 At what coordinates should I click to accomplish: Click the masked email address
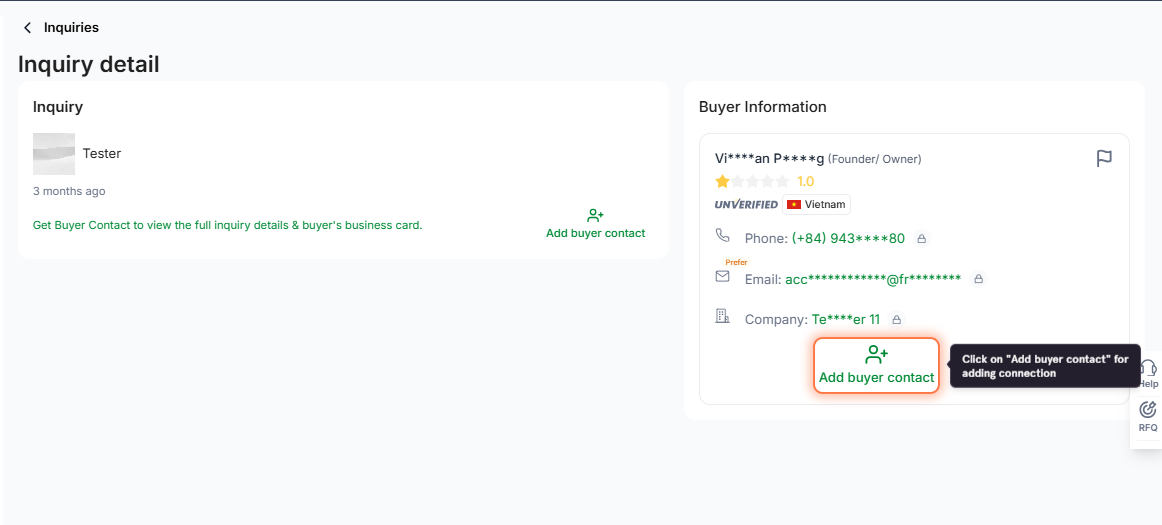873,279
